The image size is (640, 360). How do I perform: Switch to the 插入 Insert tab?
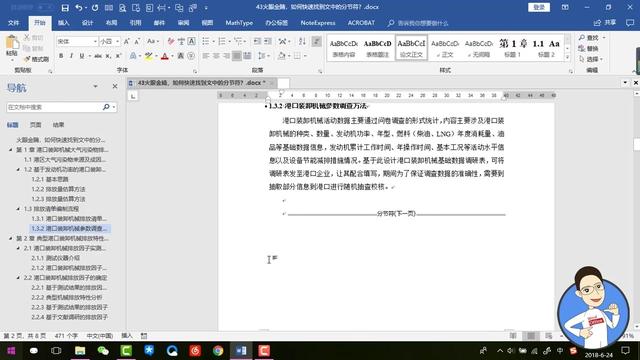(63, 23)
